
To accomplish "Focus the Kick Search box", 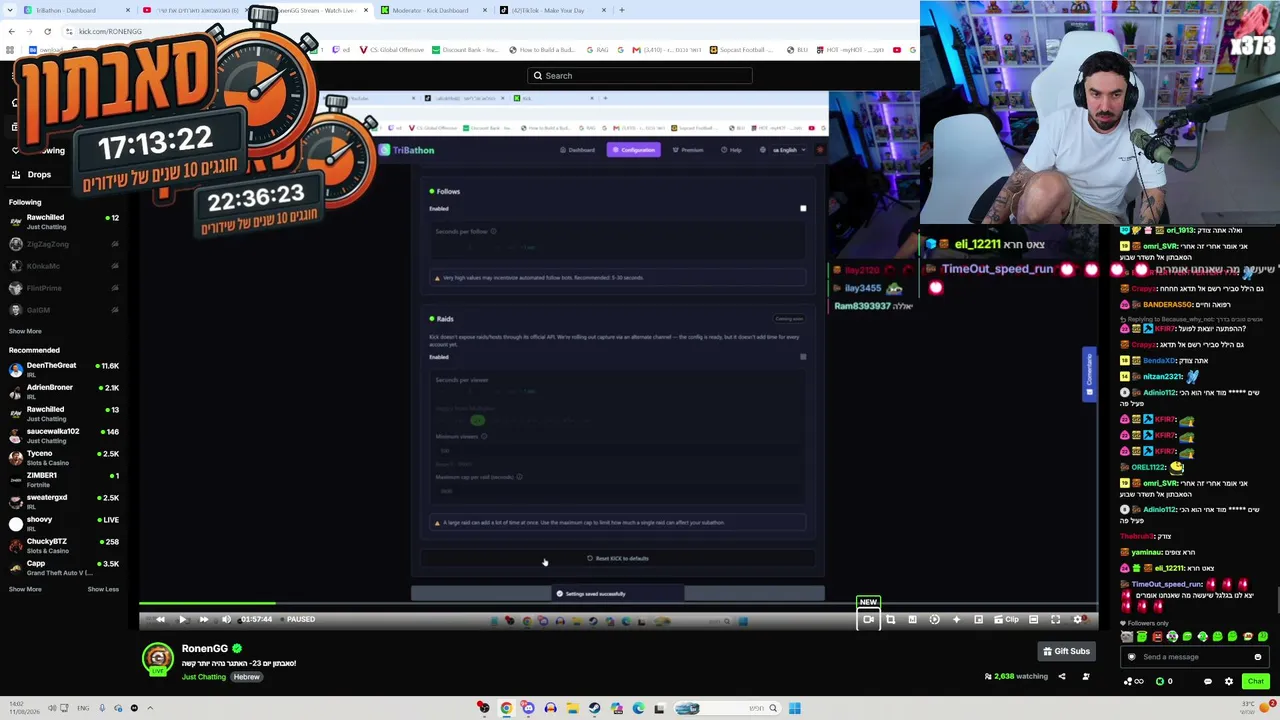I will point(640,76).
